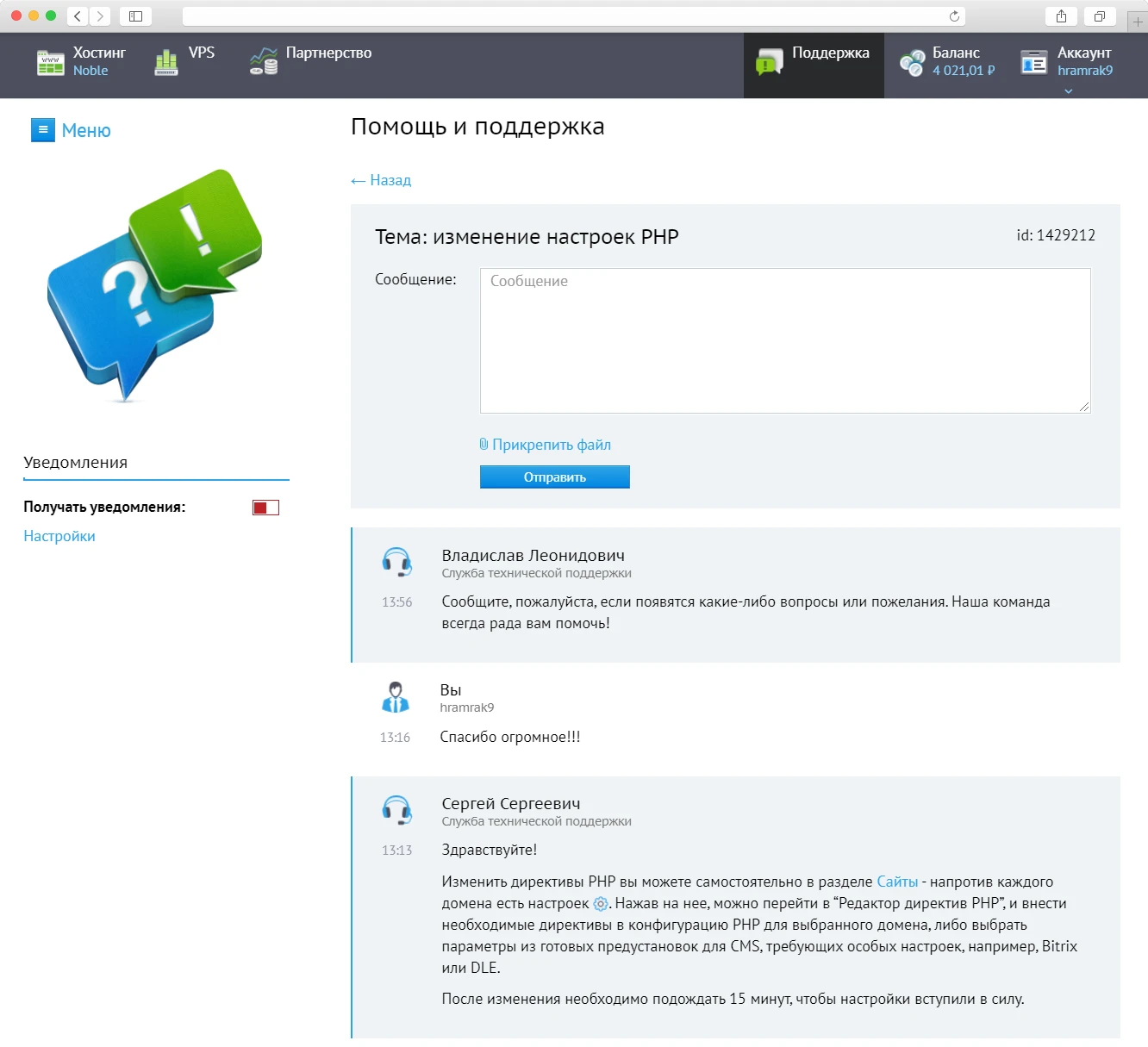The image size is (1148, 1047).
Task: Open the Поддержка navigation tab
Action: (830, 53)
